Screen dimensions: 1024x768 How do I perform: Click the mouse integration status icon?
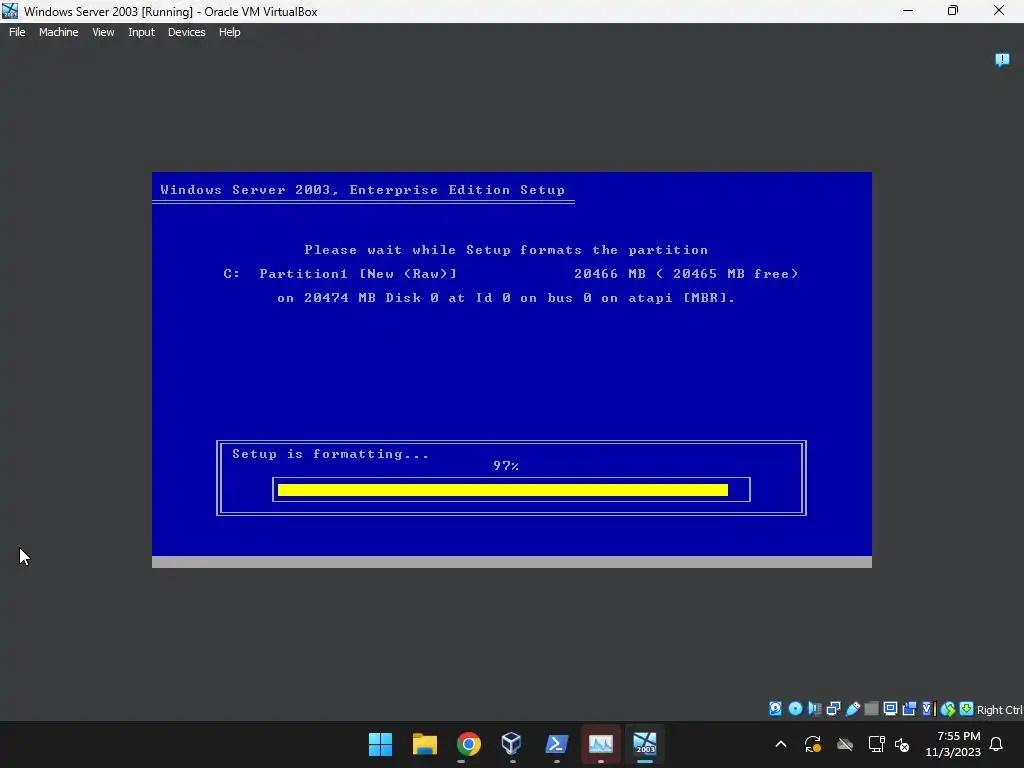pos(948,709)
